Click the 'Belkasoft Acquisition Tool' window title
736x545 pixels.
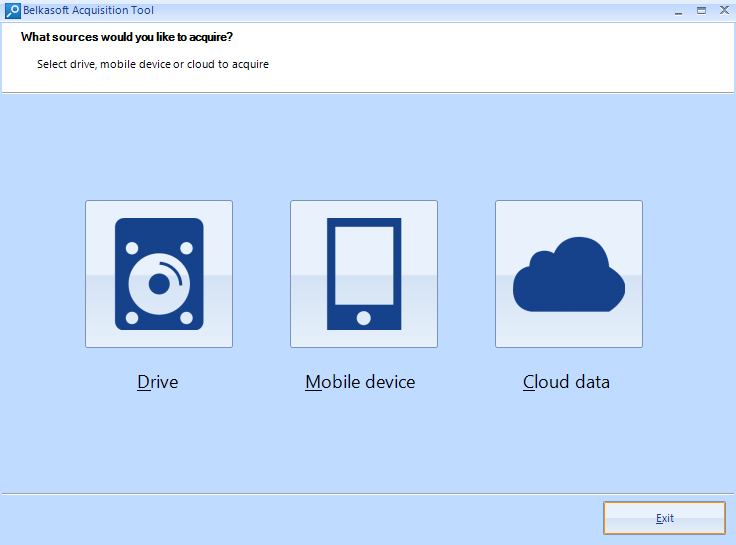pos(88,10)
